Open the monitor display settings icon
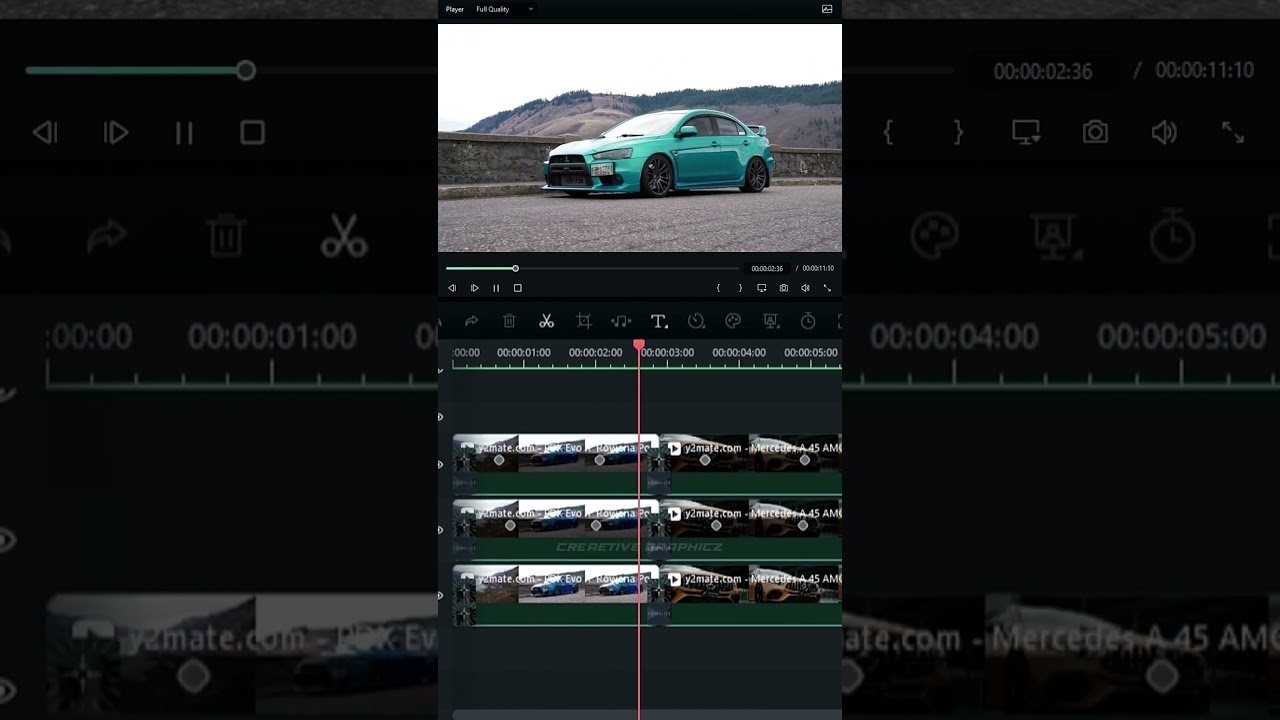 762,288
